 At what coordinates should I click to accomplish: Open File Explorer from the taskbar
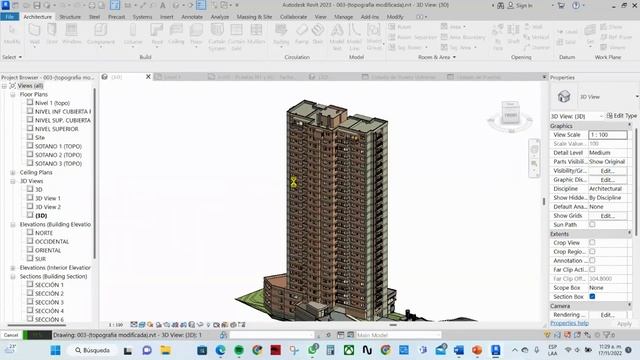165,350
